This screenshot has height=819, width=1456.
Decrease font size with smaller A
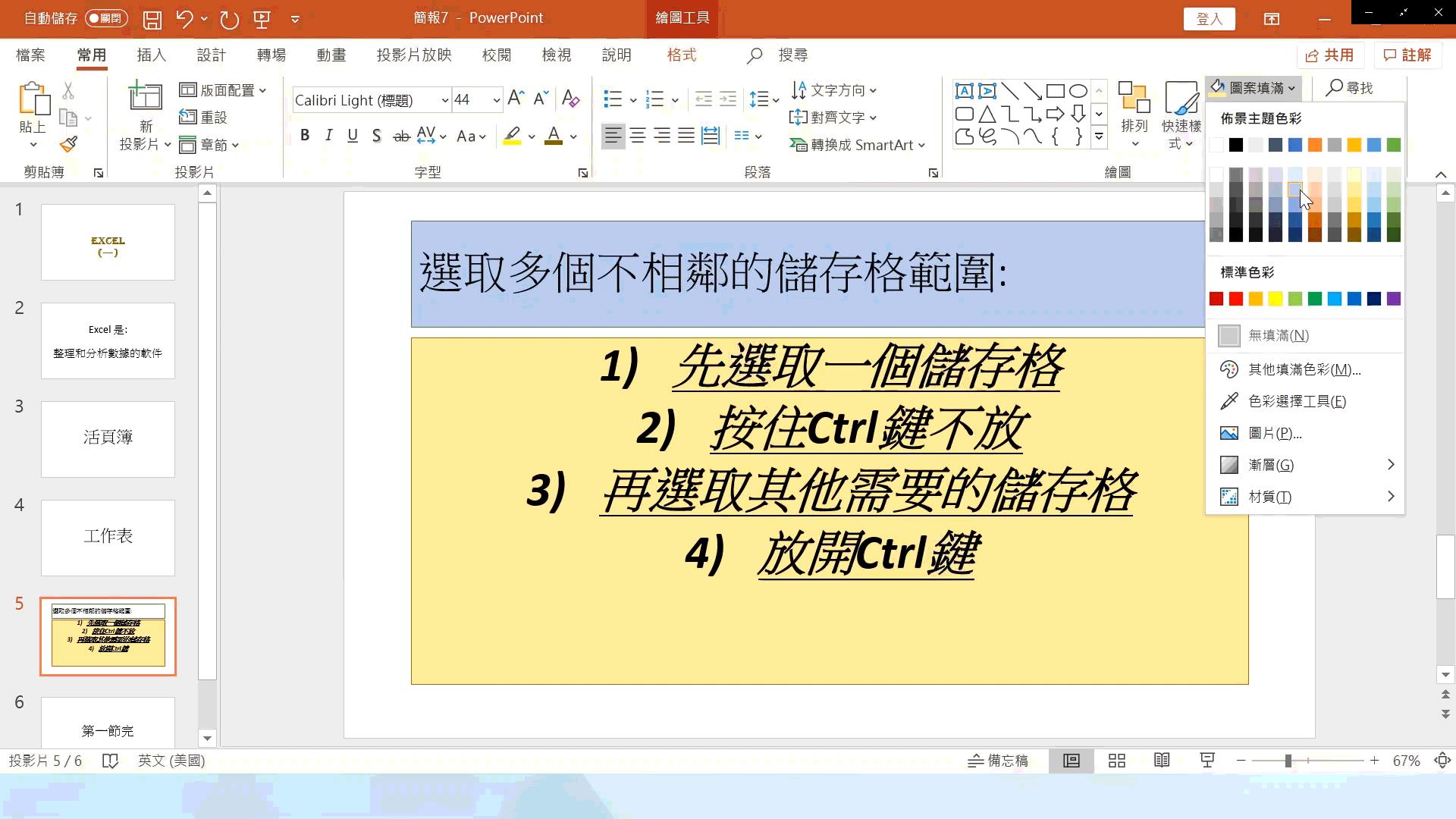tap(540, 99)
